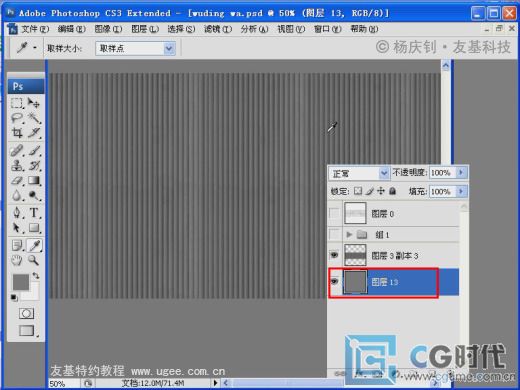Screen dimensions: 520x390
Task: Reset to default foreground and background colors
Action: 14,298
